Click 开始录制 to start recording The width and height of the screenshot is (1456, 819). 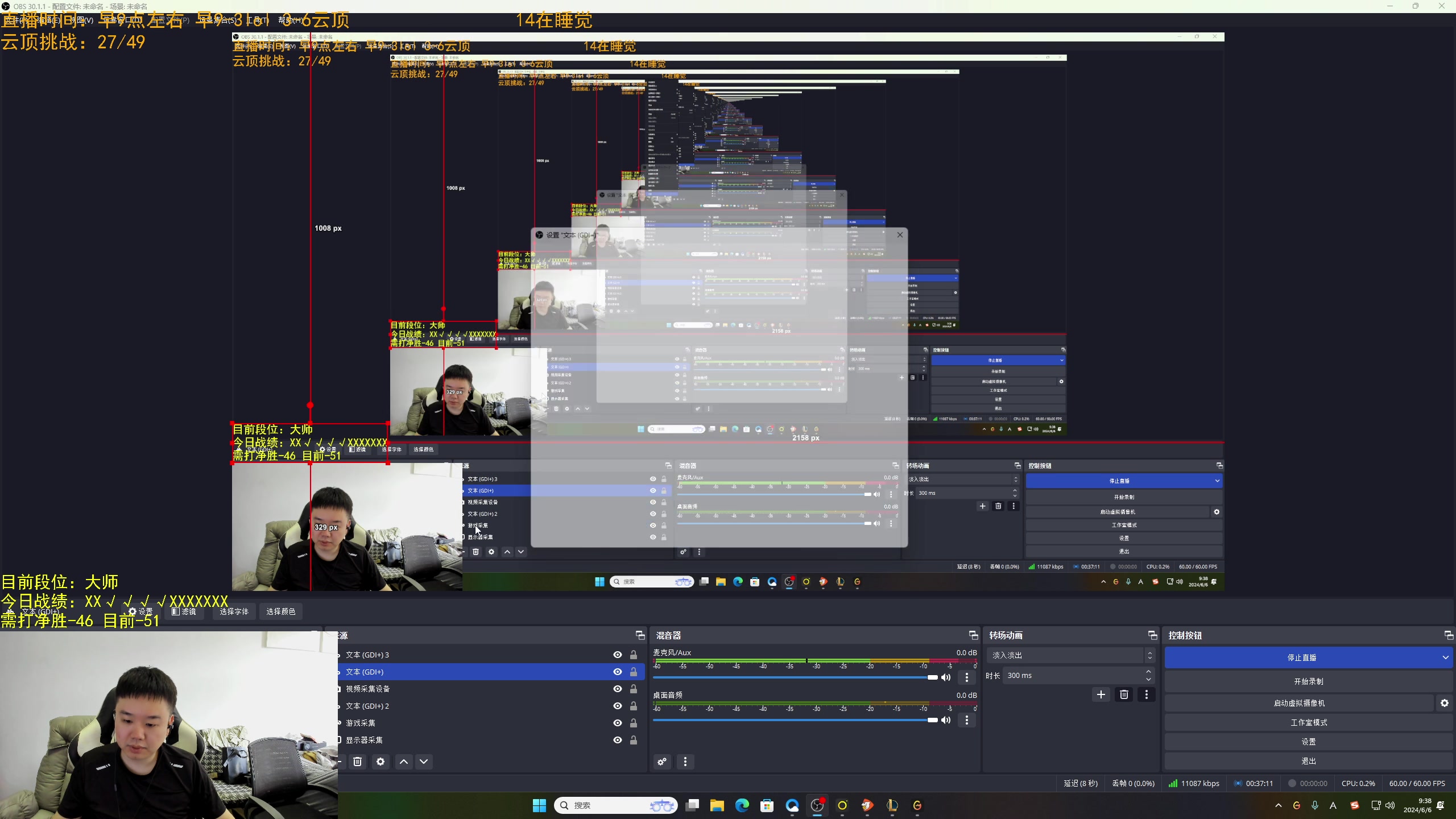1309,681
